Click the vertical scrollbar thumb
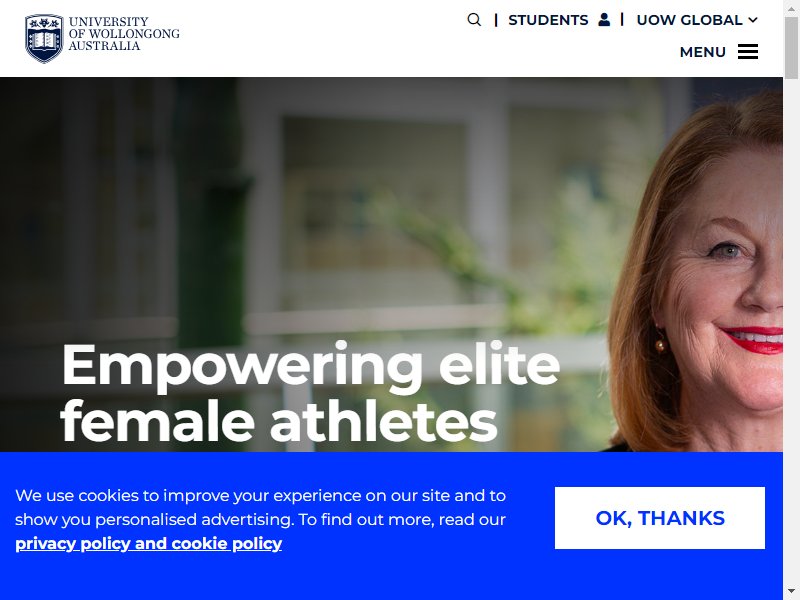Screen dimensions: 800x600 791,48
